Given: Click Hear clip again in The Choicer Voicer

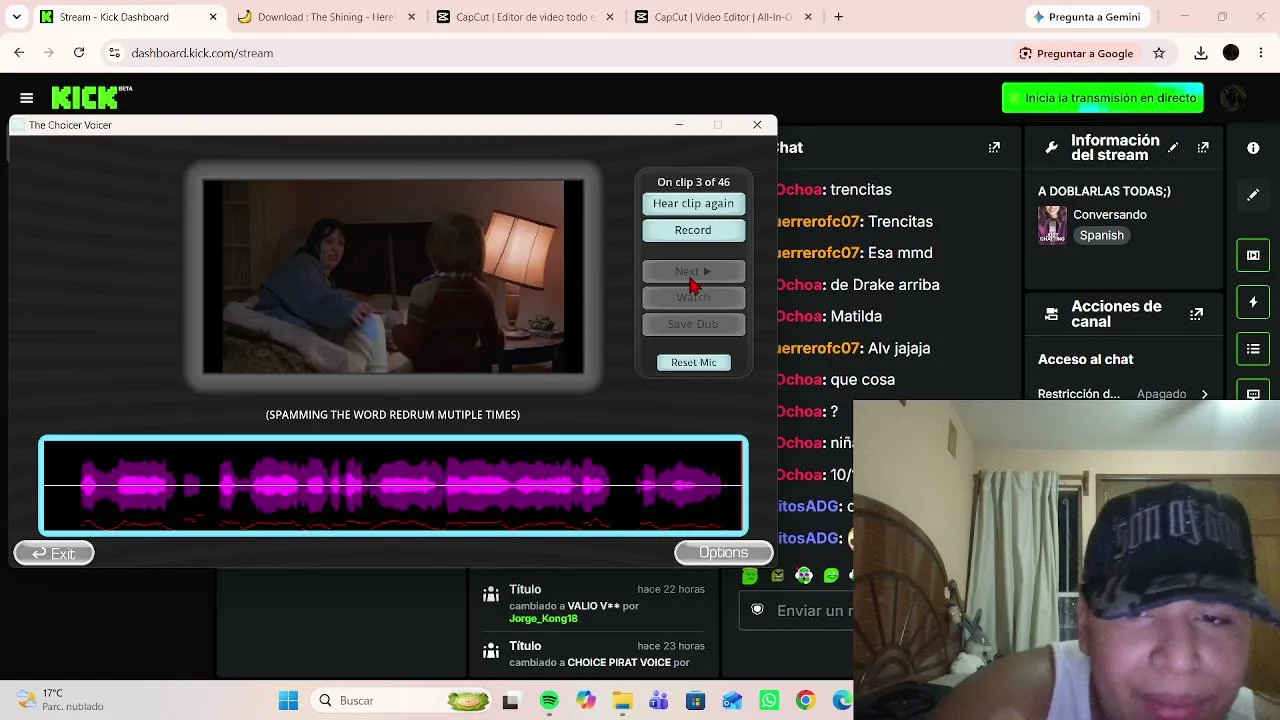Looking at the screenshot, I should 693,204.
